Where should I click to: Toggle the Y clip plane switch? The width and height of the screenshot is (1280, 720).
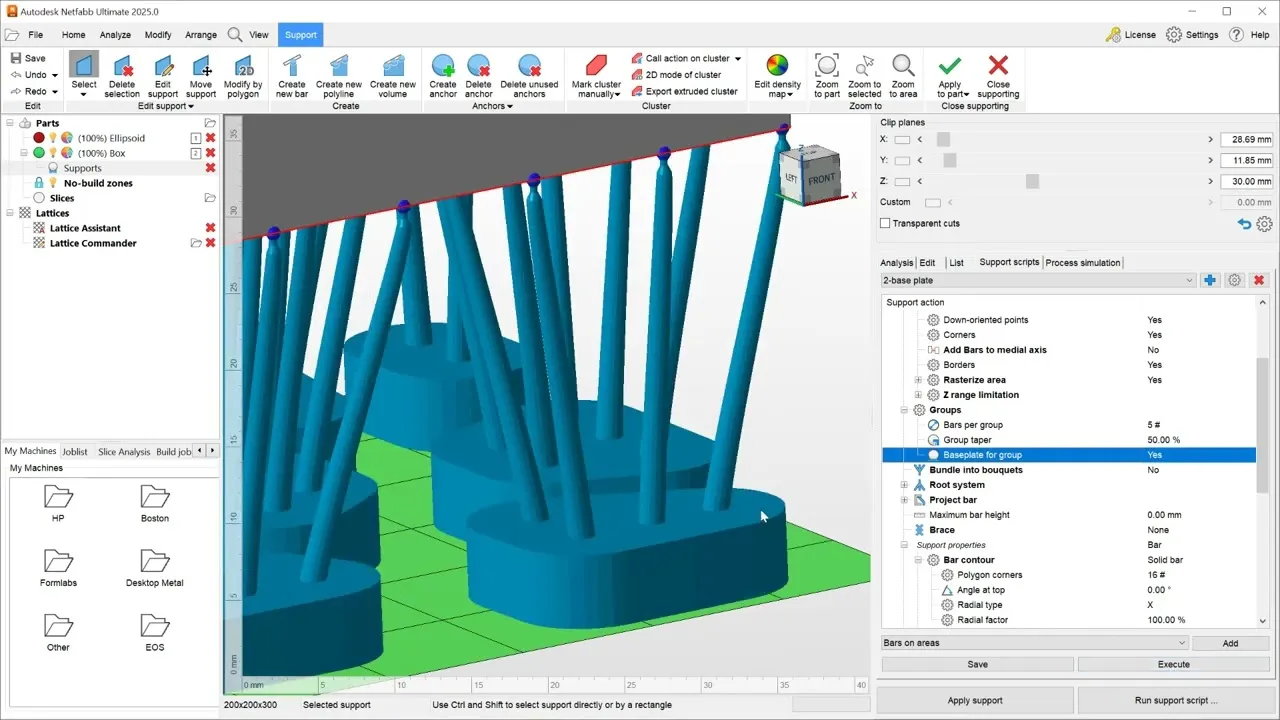(x=902, y=160)
